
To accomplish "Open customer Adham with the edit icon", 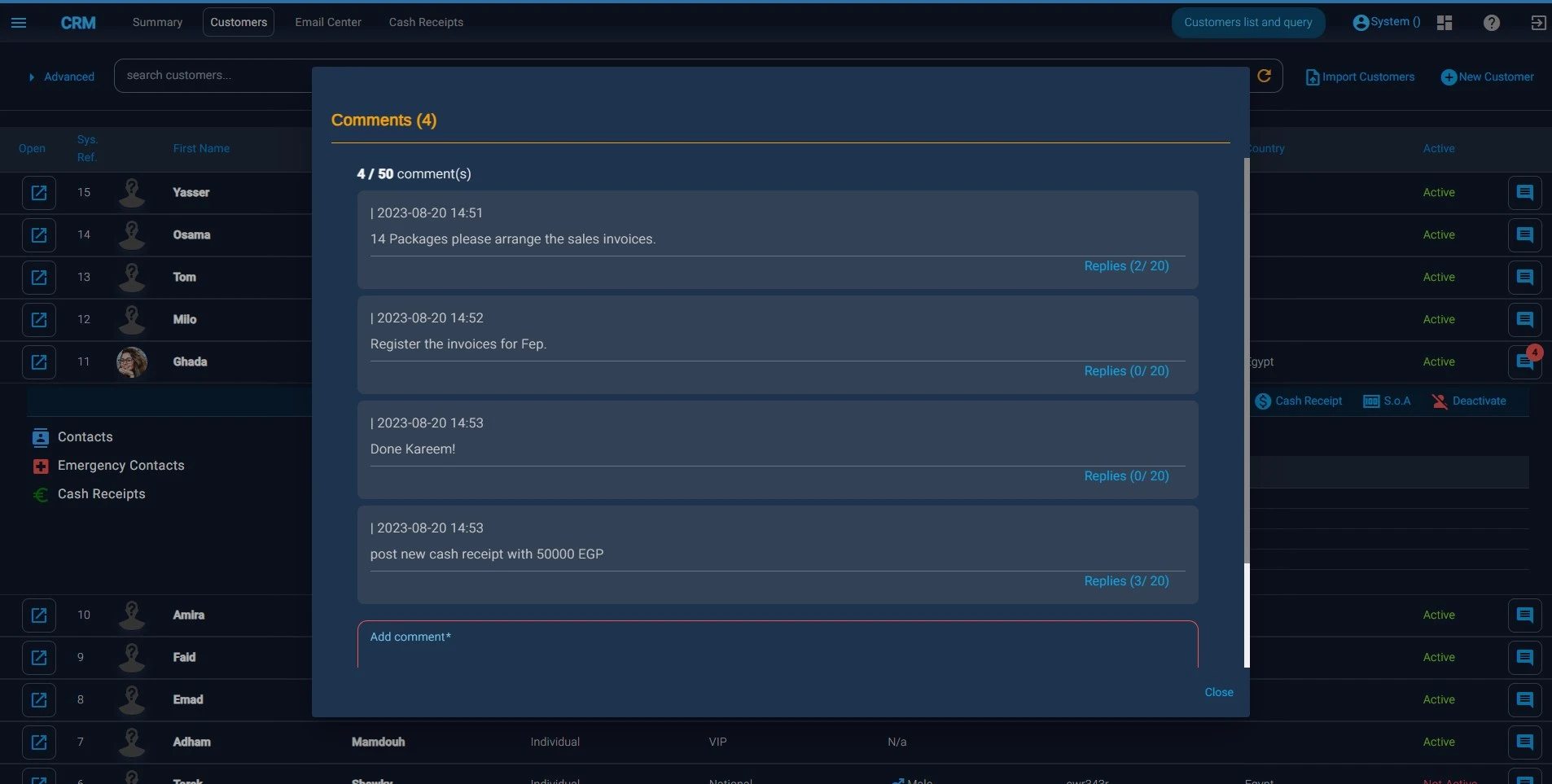I will coord(39,742).
